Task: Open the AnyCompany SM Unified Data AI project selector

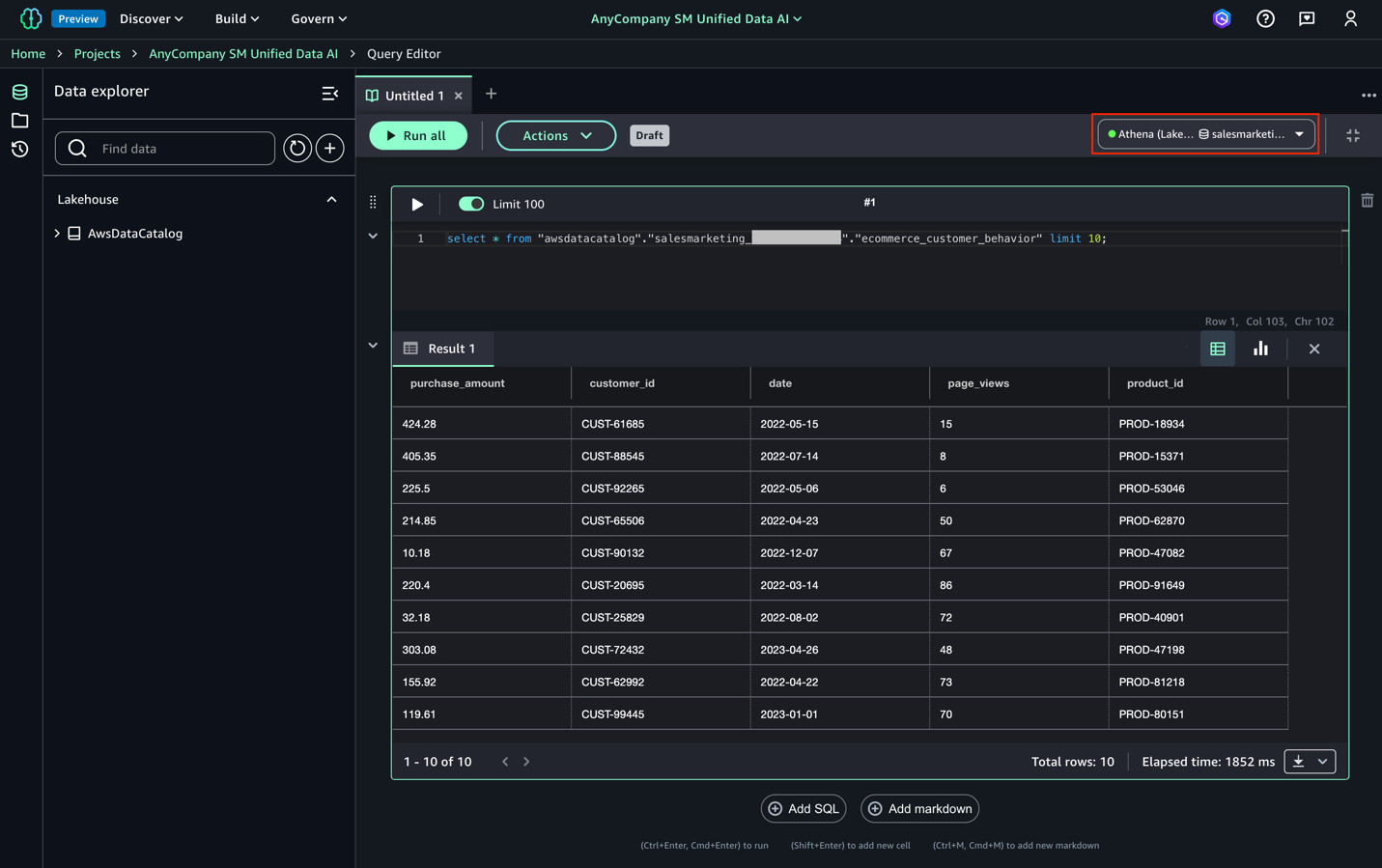Action: [696, 18]
